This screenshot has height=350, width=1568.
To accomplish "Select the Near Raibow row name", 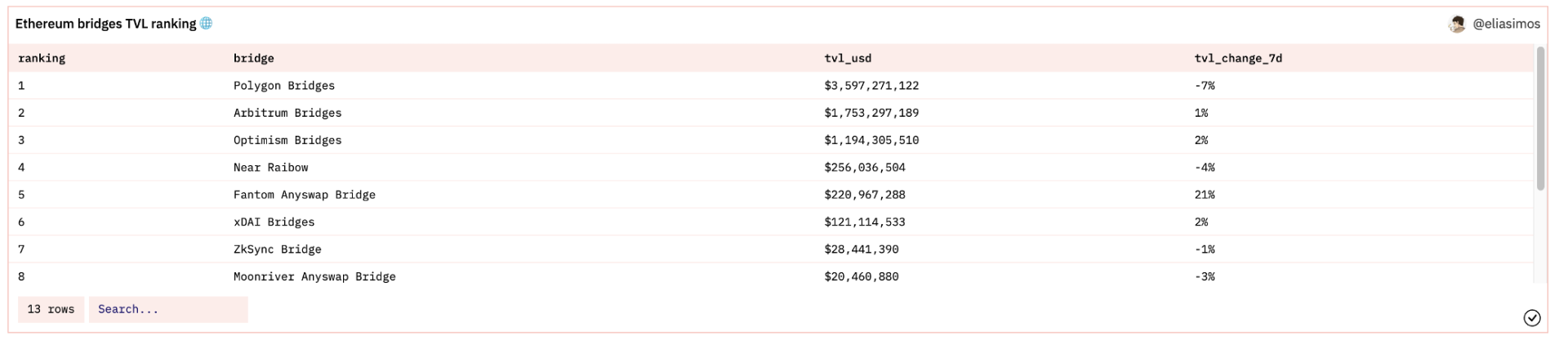I will pyautogui.click(x=270, y=168).
